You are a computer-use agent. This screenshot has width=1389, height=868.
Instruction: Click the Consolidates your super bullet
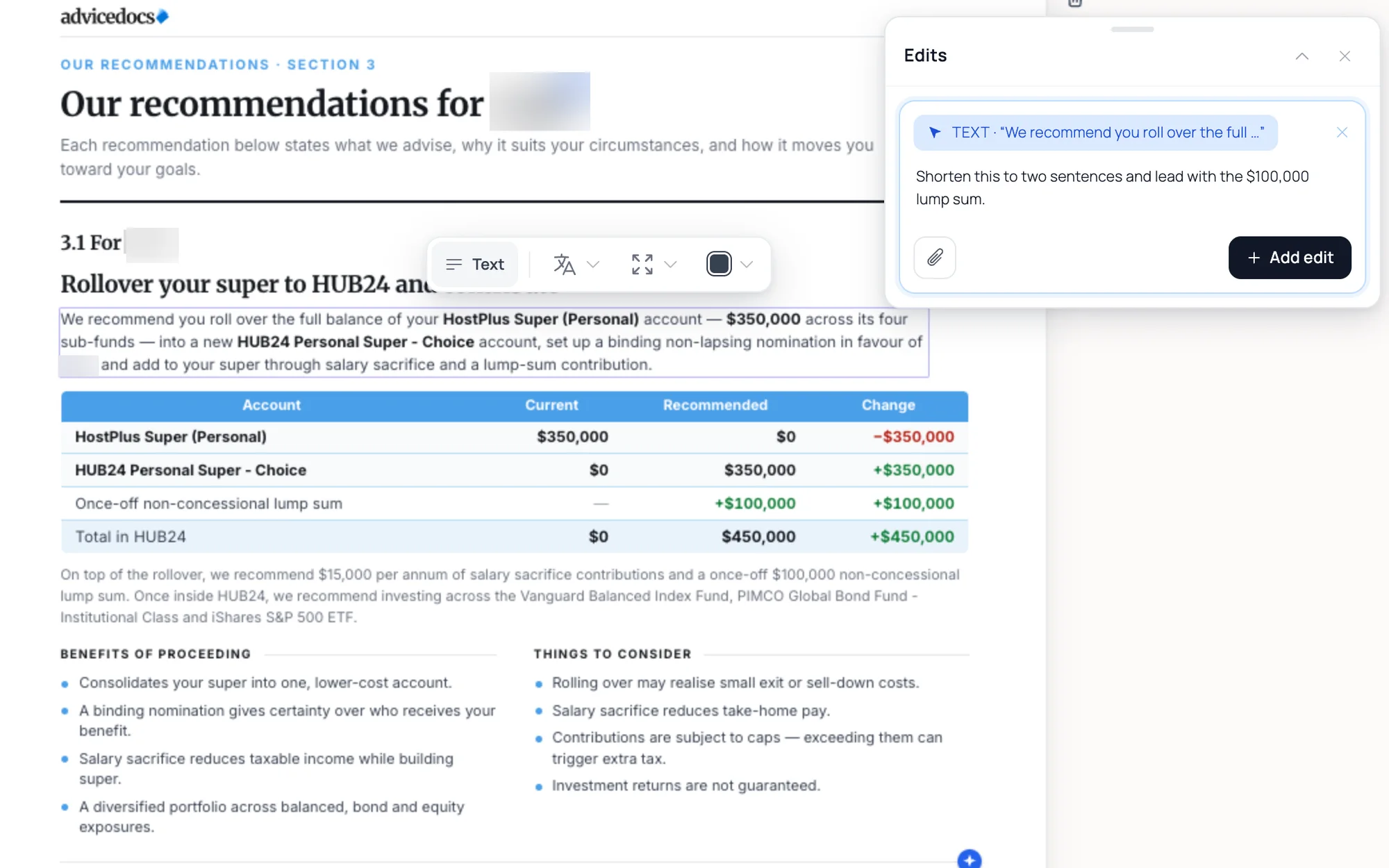click(265, 683)
